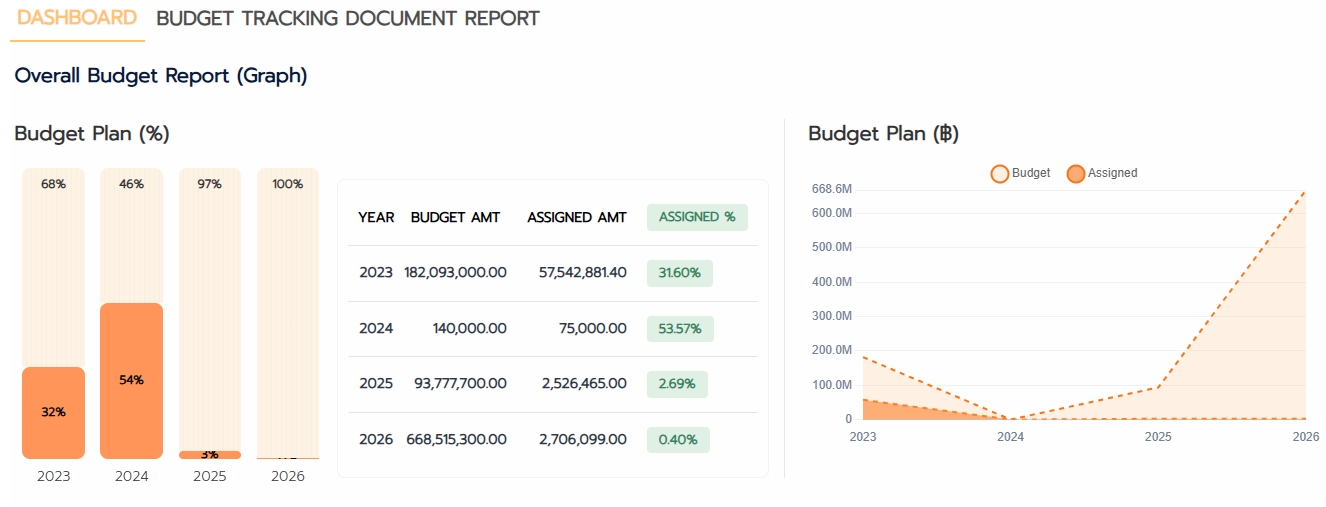Click the ASSIGNED AMT column header

point(577,217)
